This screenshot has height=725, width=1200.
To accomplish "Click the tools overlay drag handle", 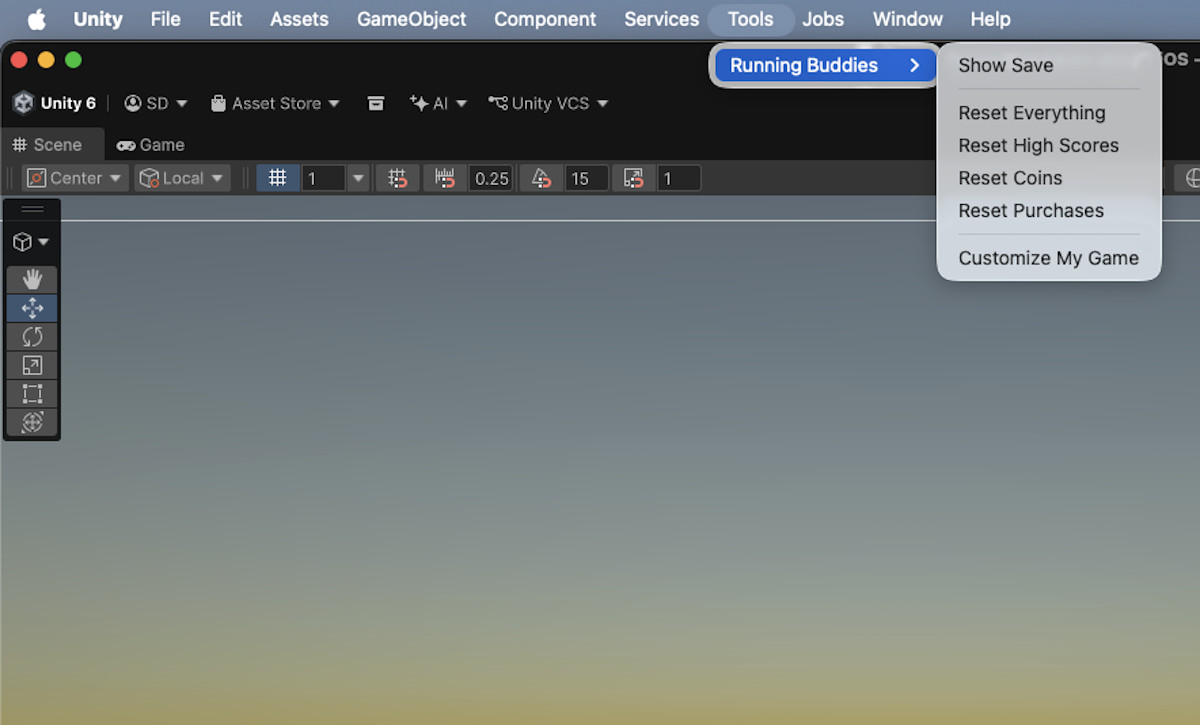I will 32,209.
